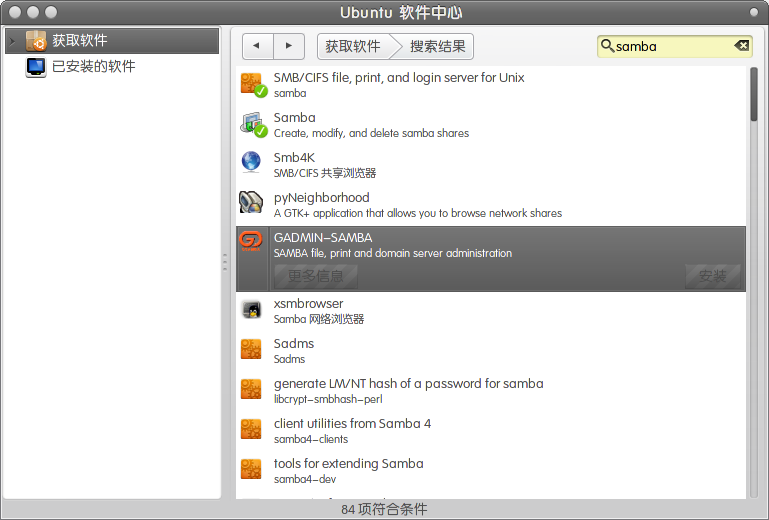Viewport: 769px width, 520px height.
Task: Select 'samba4-dev' package name
Action: 305,479
